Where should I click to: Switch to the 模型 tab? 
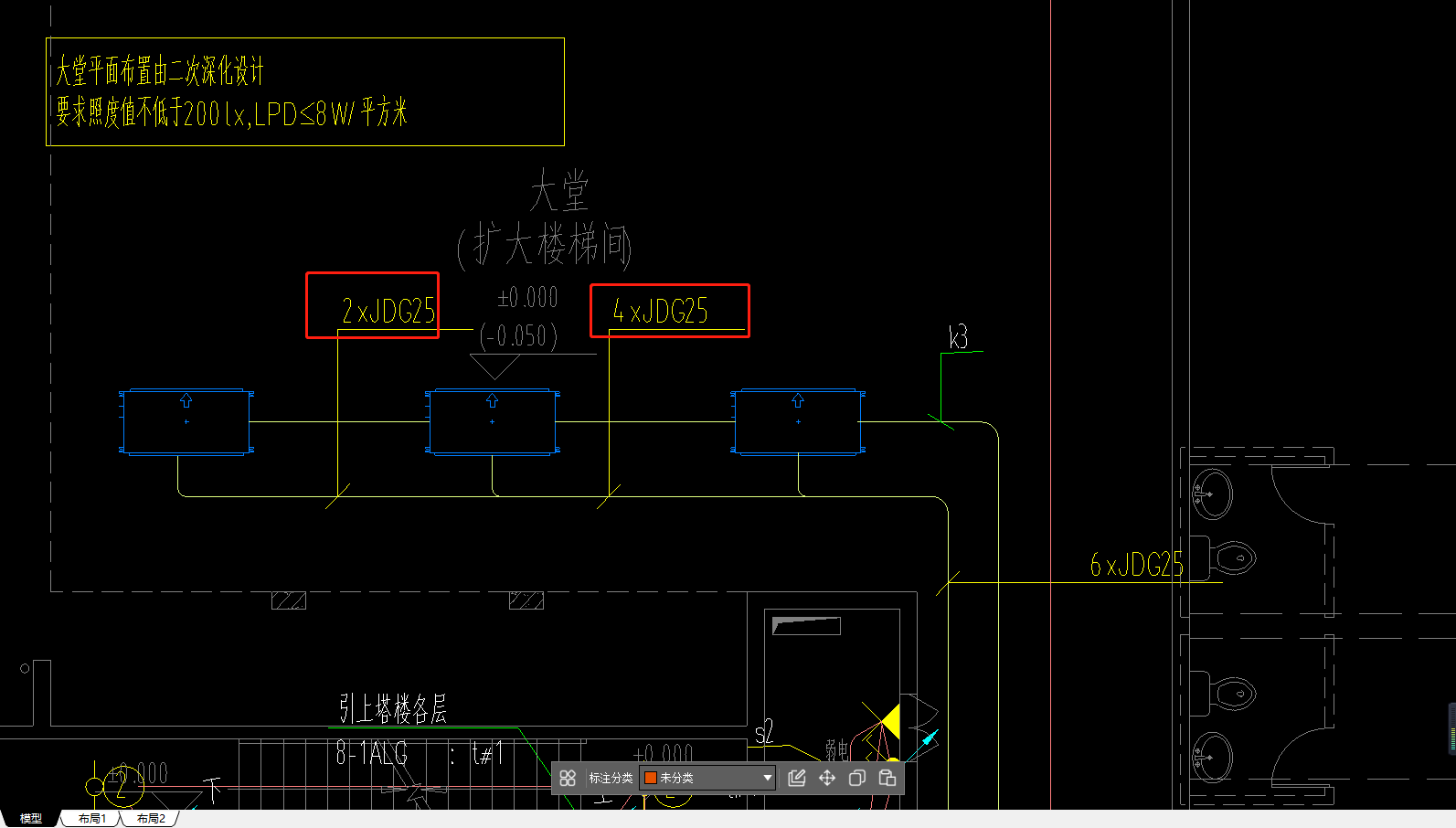pyautogui.click(x=31, y=818)
